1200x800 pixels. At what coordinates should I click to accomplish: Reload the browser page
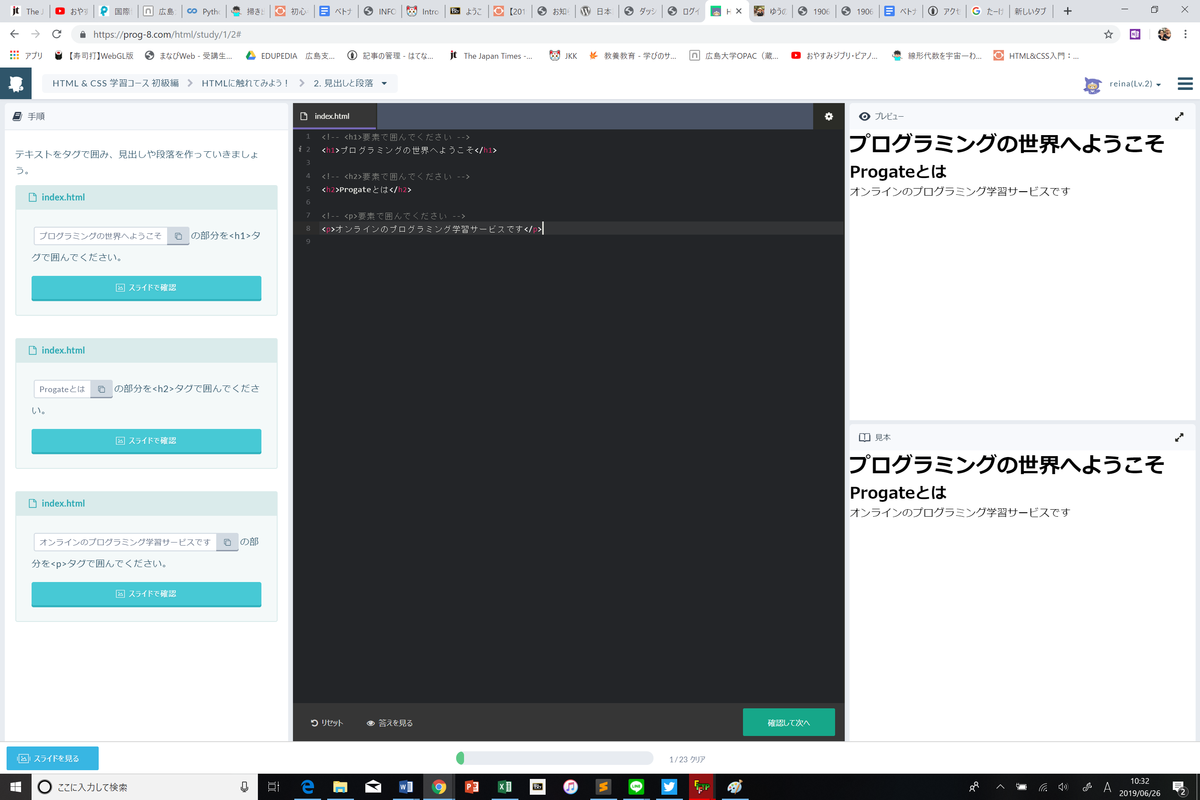click(x=56, y=33)
